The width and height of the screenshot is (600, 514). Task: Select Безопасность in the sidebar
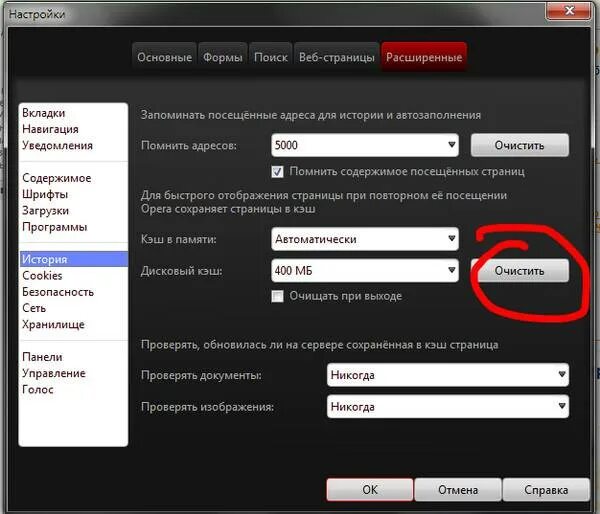coord(73,292)
